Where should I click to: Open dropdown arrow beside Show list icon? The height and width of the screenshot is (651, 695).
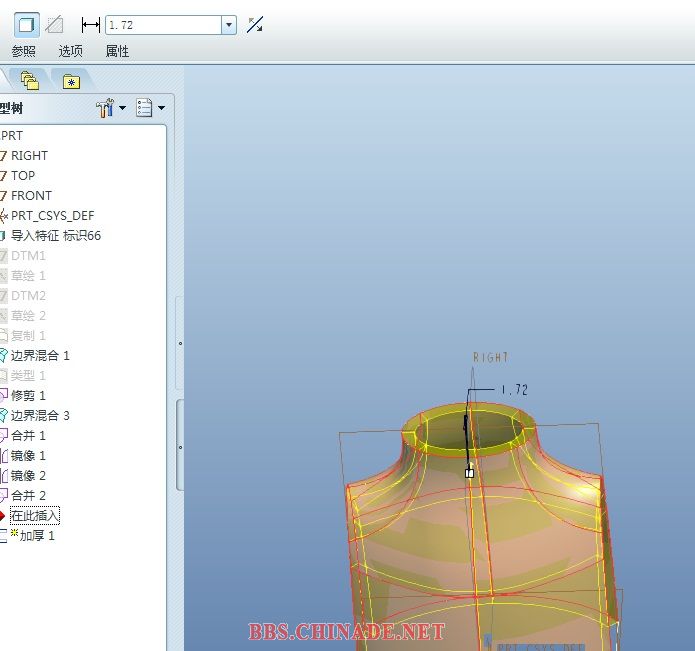coord(160,108)
